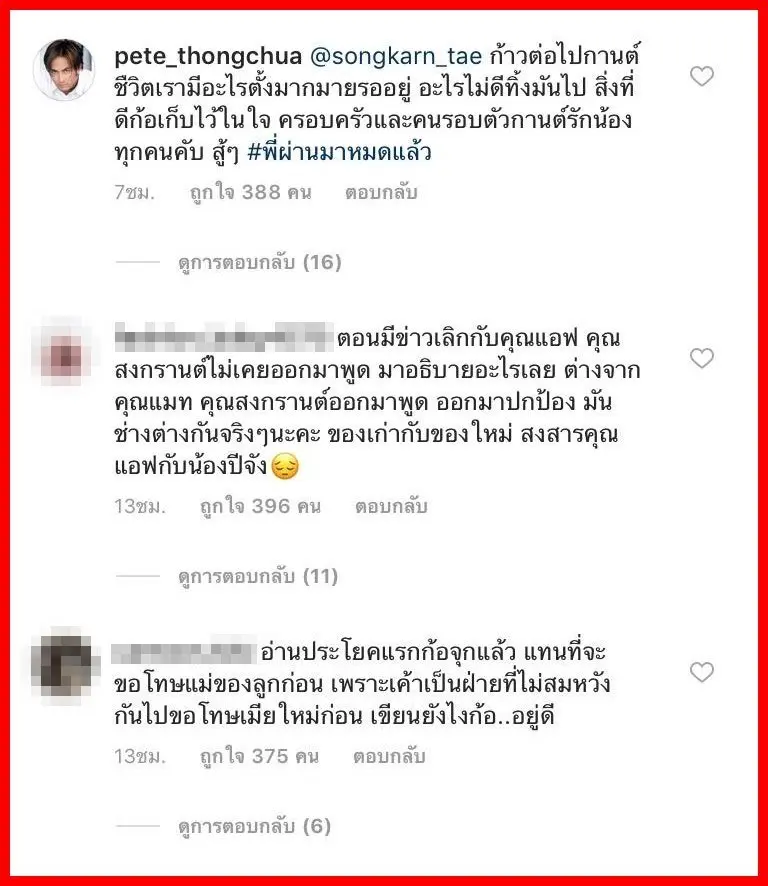Open pete_thongchua's profile picture
The width and height of the screenshot is (768, 886).
coord(64,70)
